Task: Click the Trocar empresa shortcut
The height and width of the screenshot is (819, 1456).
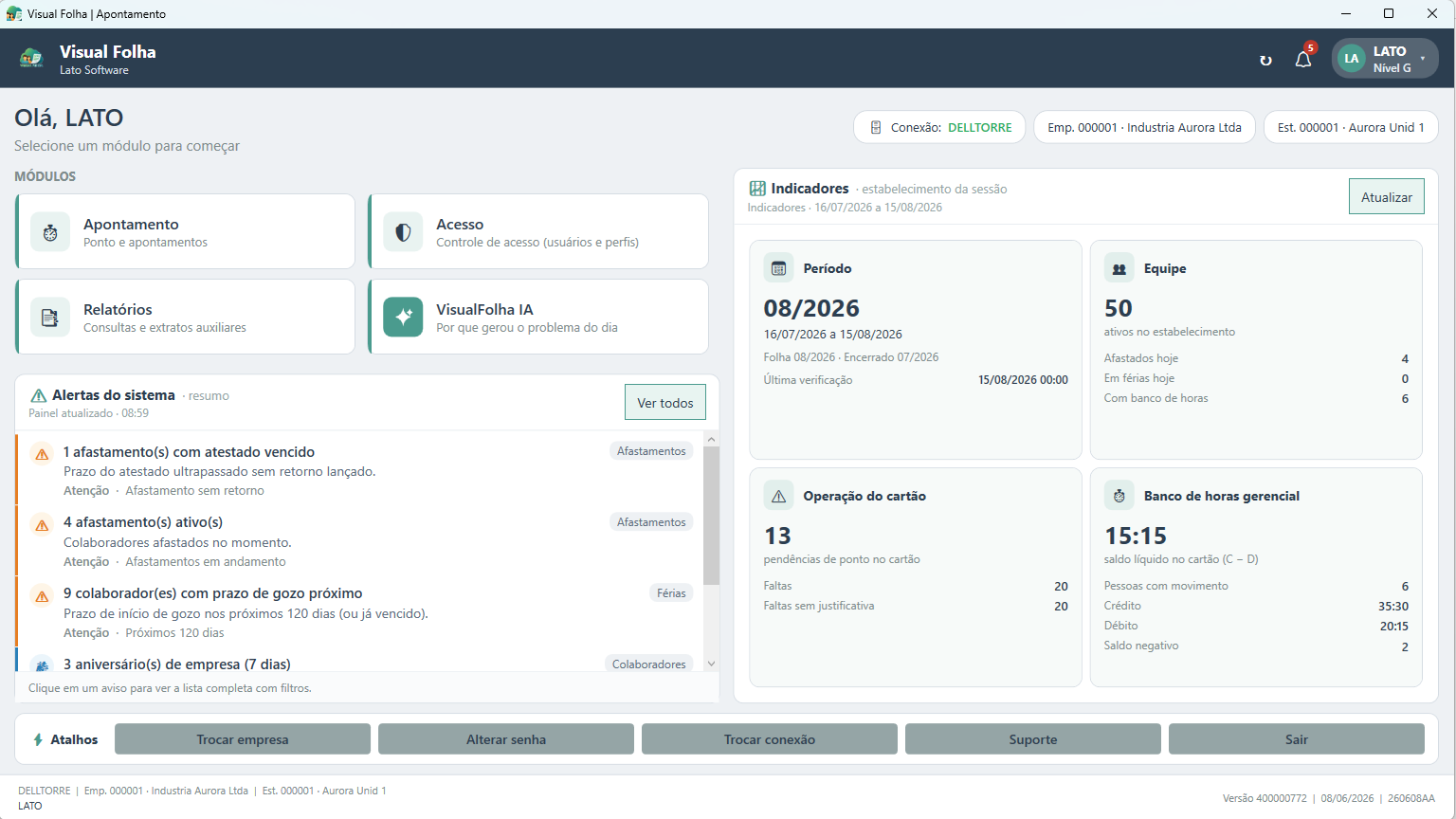Action: [243, 739]
